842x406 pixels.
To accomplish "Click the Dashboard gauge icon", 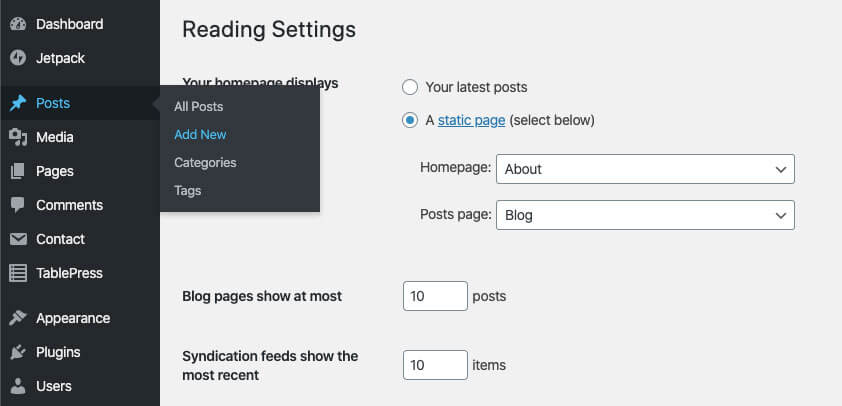I will coord(18,24).
